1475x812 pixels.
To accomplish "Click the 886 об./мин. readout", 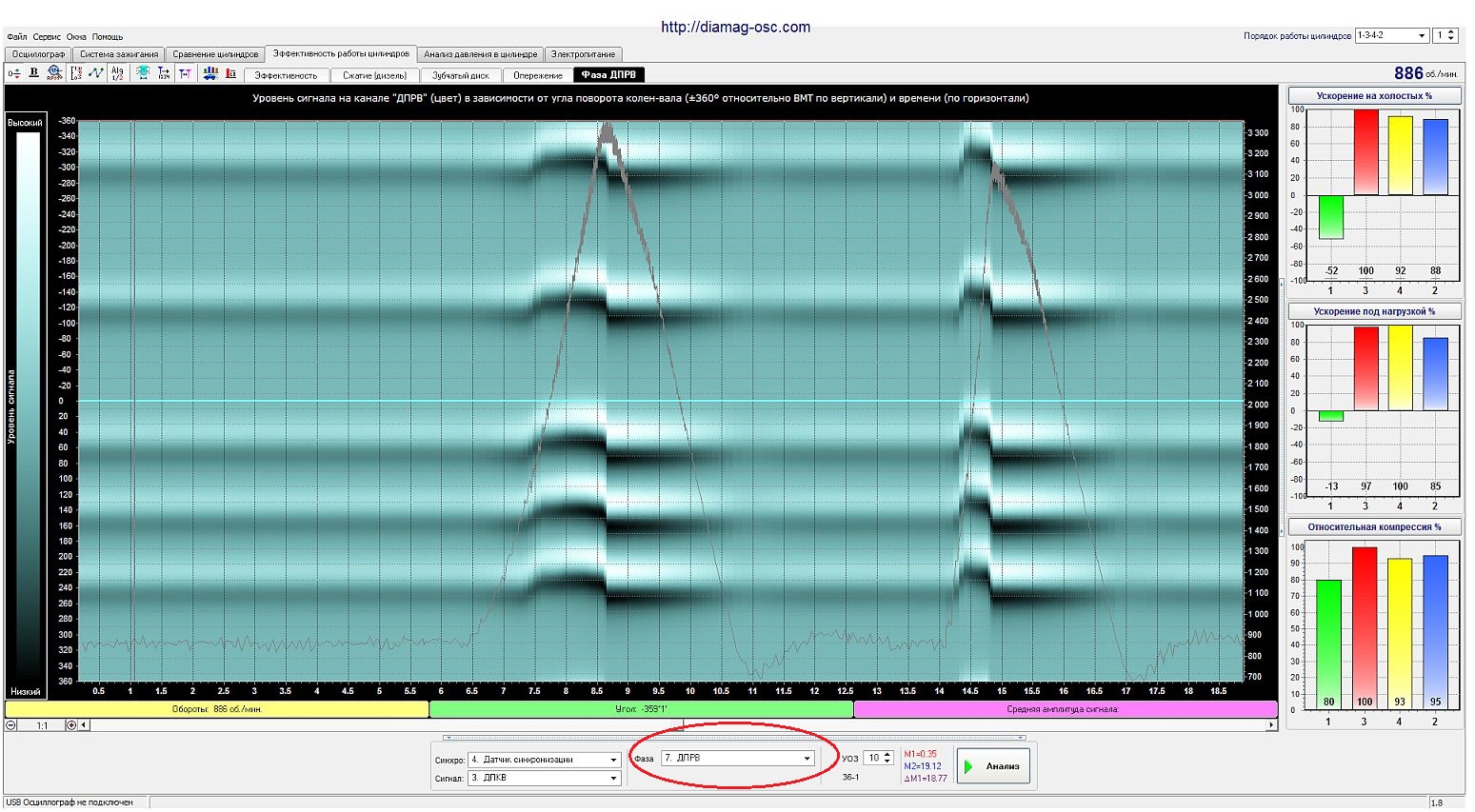I will (1425, 73).
